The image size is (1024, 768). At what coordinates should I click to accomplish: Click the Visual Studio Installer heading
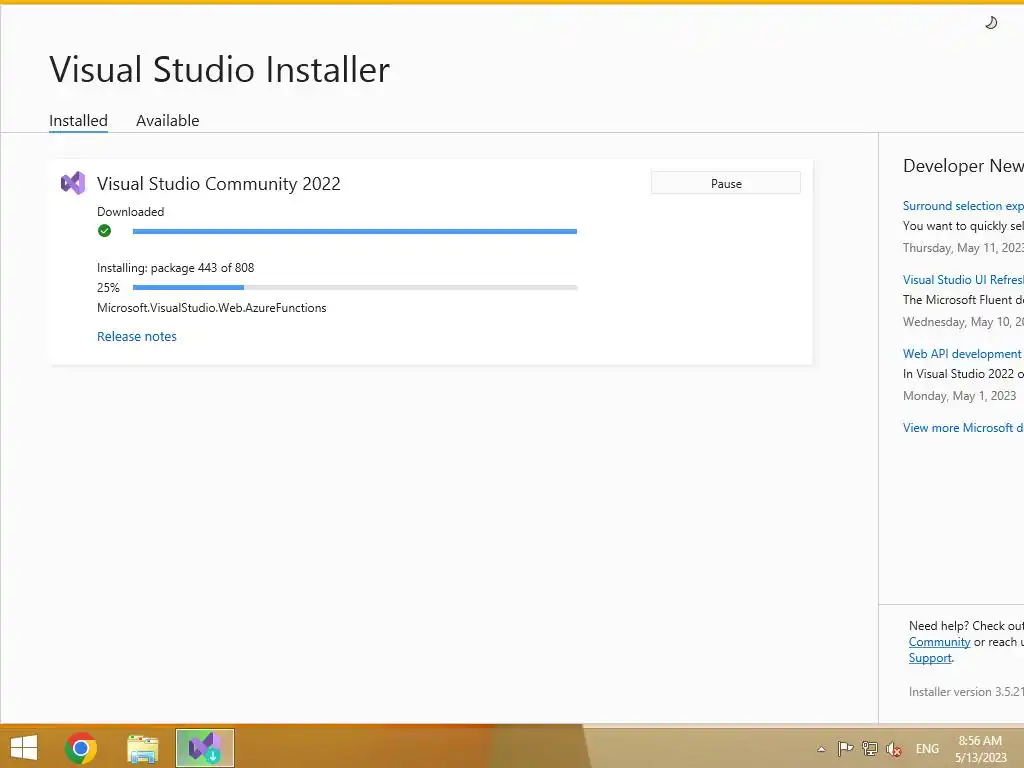[219, 69]
